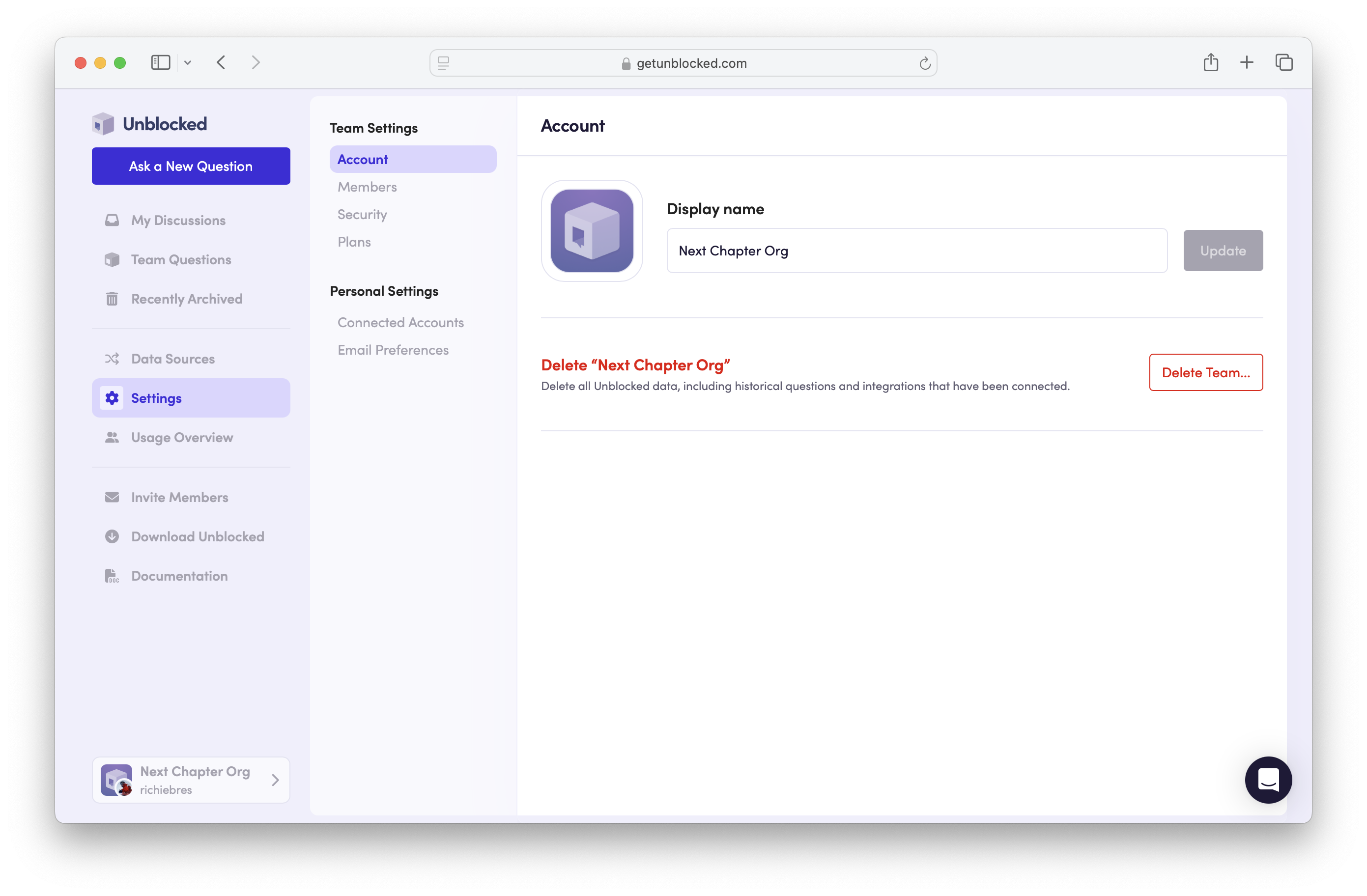This screenshot has width=1367, height=896.
Task: Go back with Safari back arrow
Action: [221, 62]
